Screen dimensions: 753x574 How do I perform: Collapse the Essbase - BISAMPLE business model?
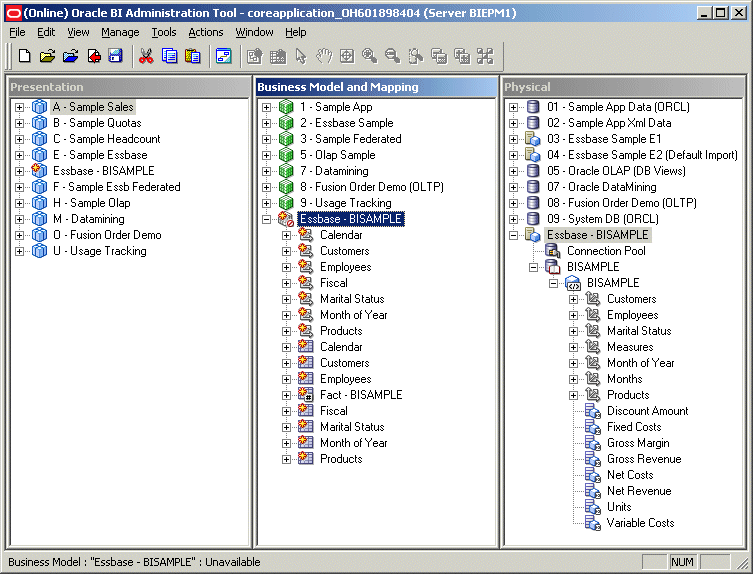[x=266, y=220]
